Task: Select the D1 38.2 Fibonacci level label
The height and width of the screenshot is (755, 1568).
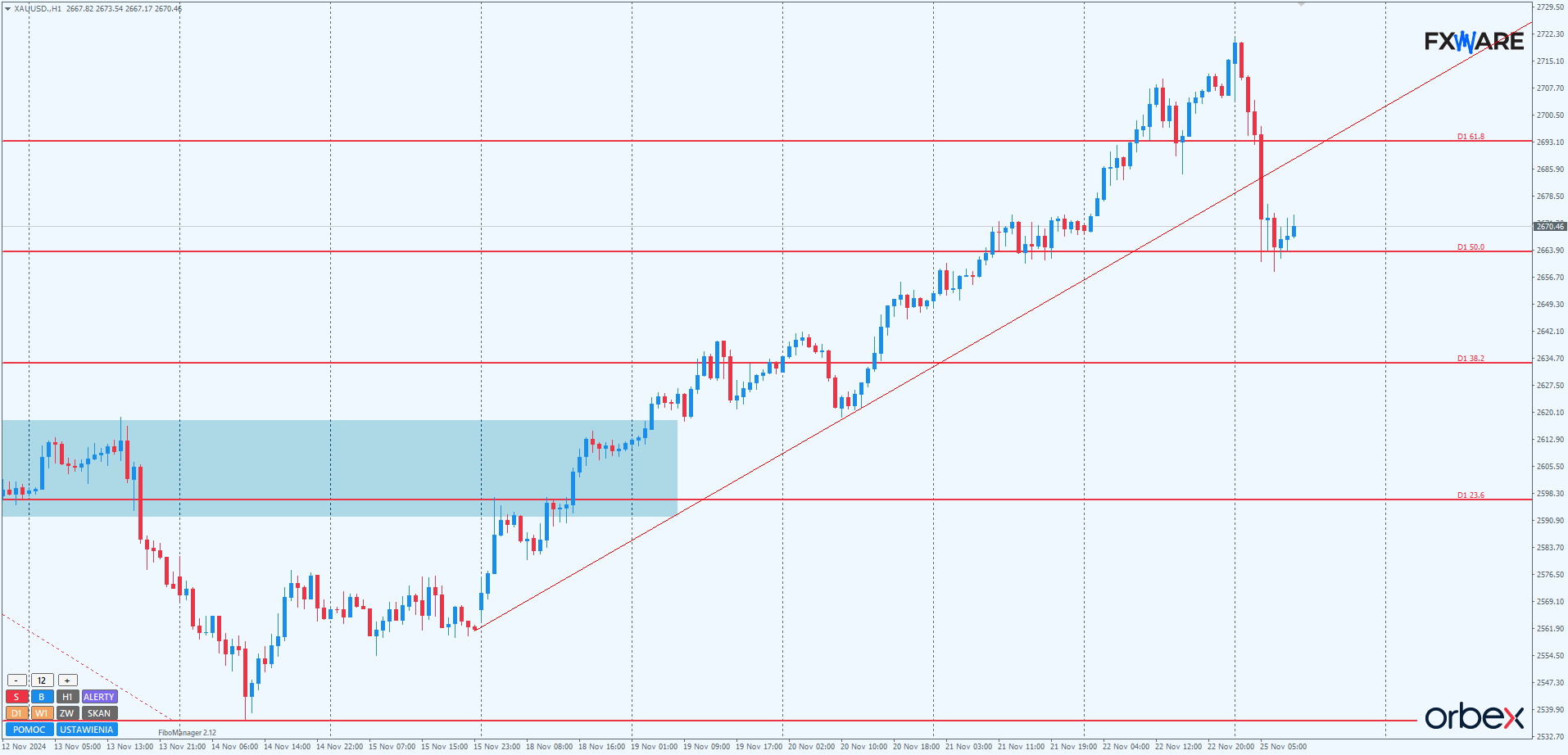Action: click(x=1471, y=359)
